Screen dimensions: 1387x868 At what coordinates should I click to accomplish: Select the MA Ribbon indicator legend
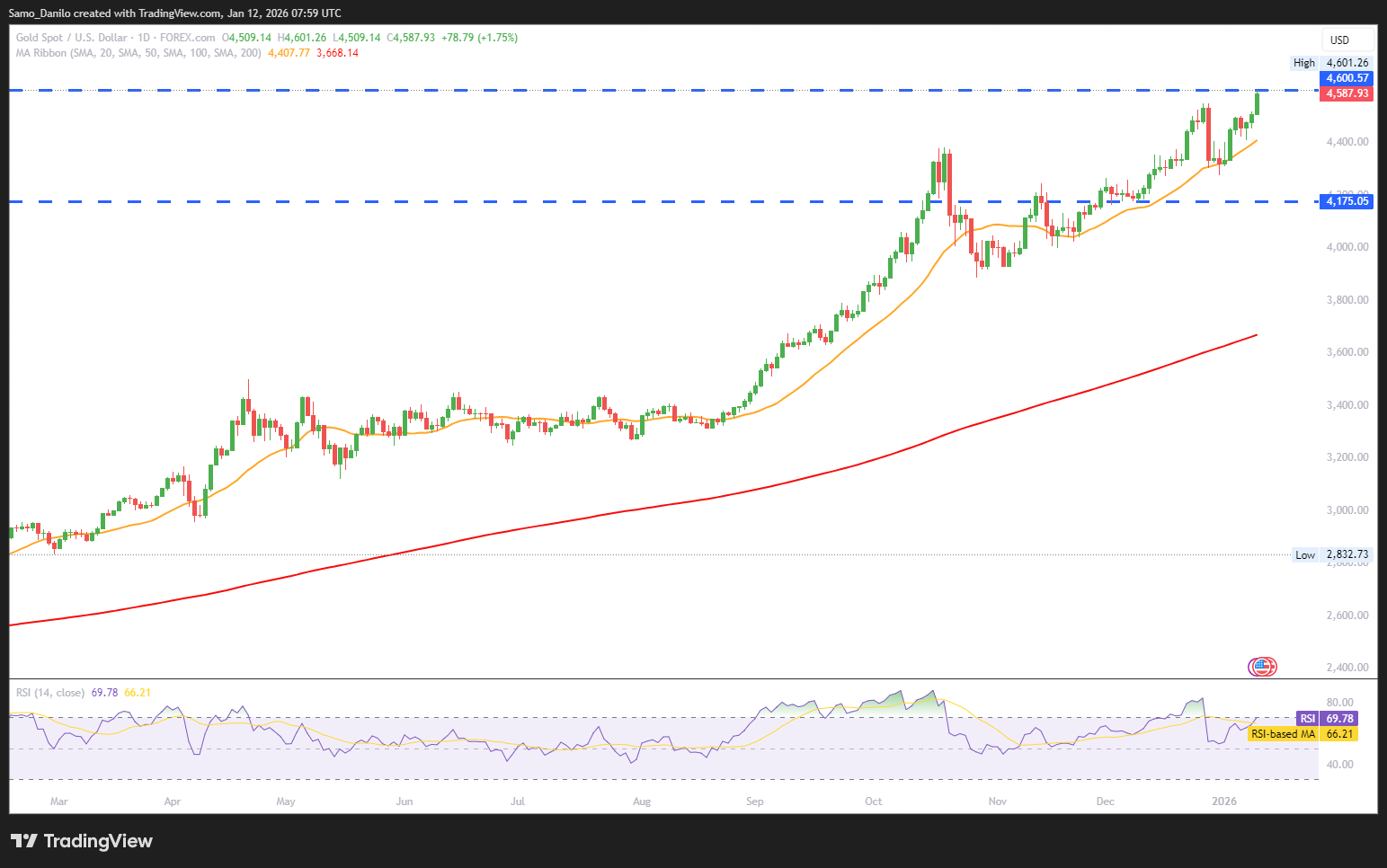[138, 53]
